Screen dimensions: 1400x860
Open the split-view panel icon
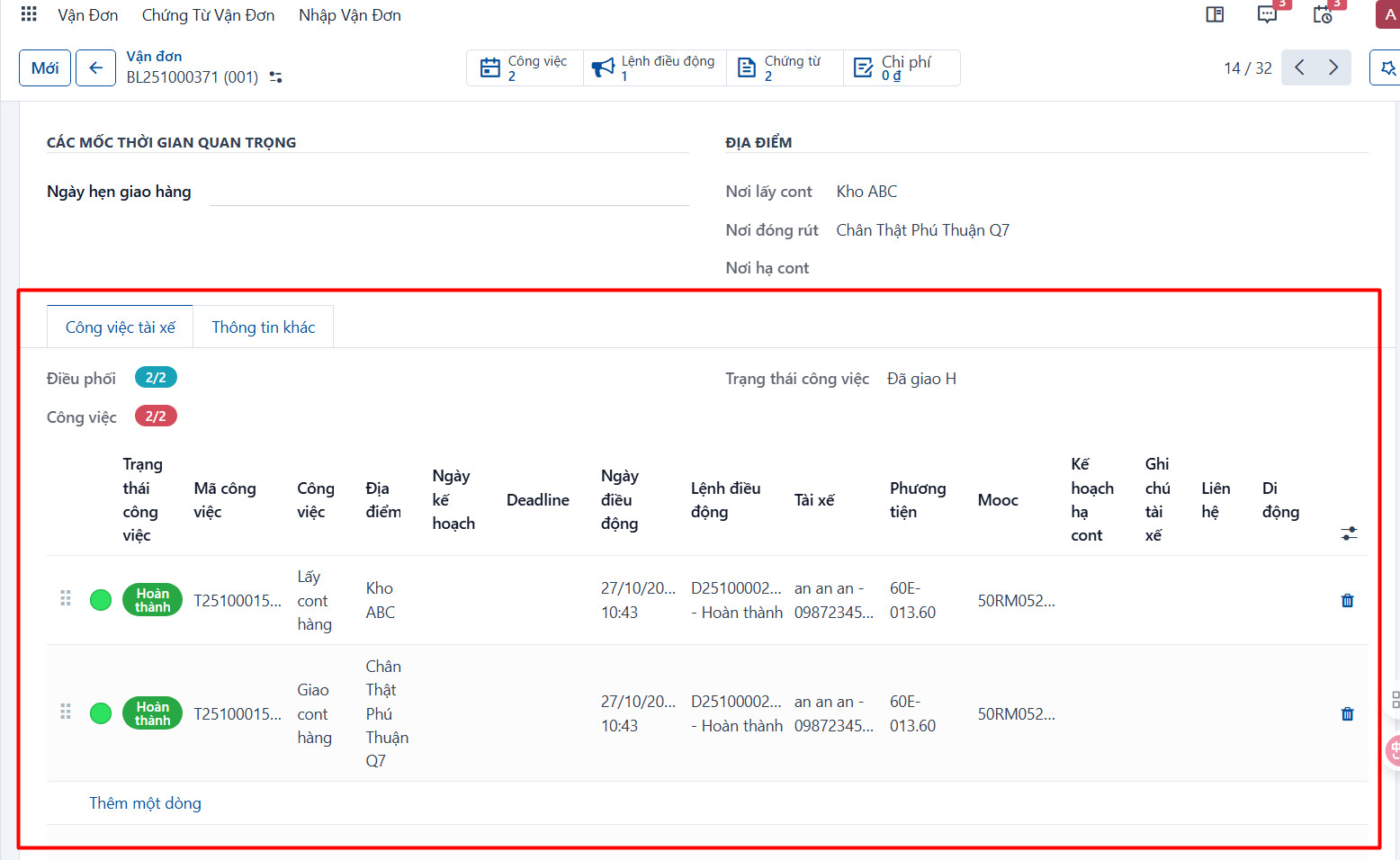[x=1215, y=14]
